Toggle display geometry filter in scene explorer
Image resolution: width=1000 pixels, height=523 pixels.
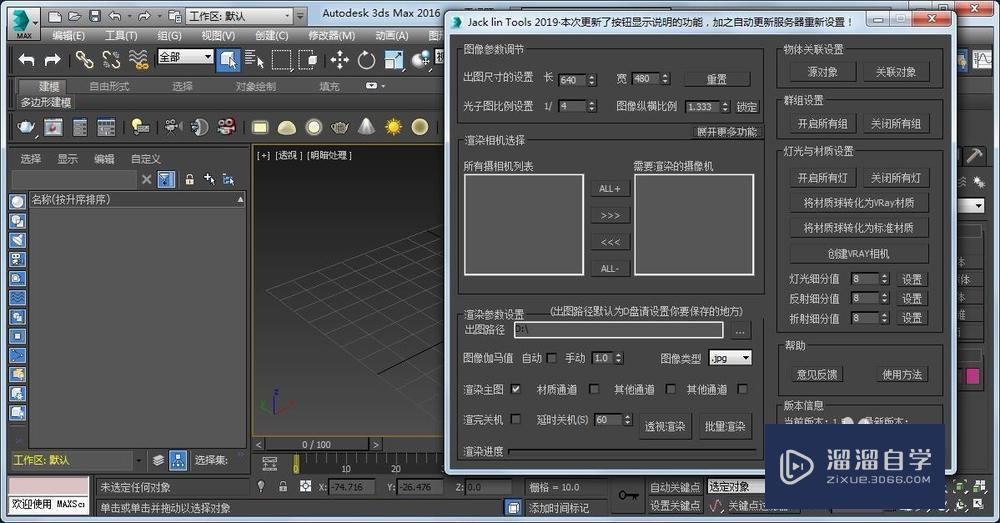point(17,202)
